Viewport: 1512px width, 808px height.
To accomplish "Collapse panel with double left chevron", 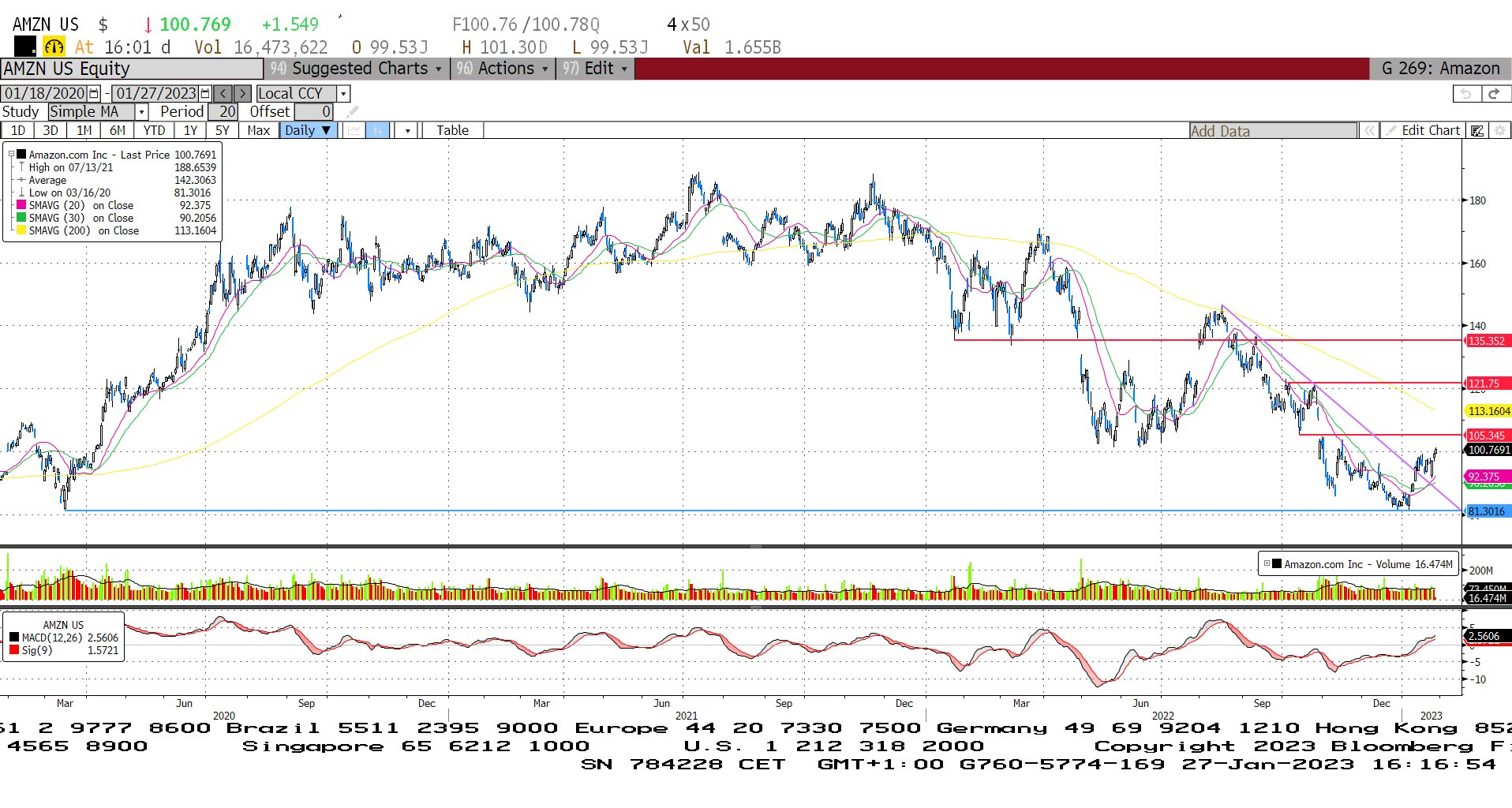I will (1369, 130).
